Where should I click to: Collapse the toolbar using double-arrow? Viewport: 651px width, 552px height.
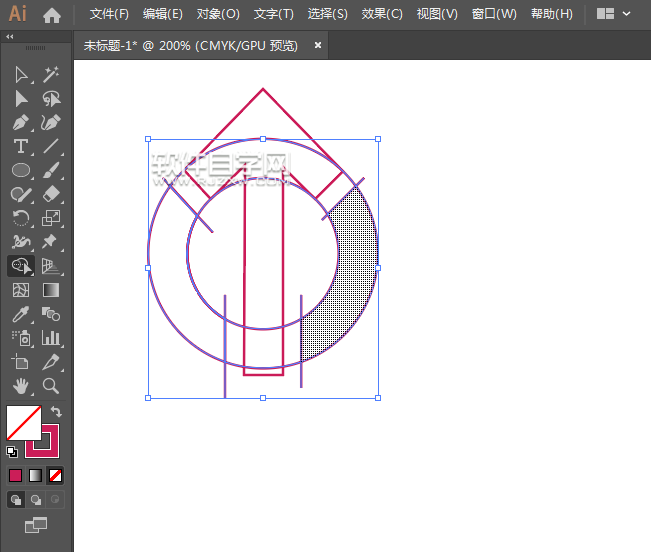click(x=10, y=36)
